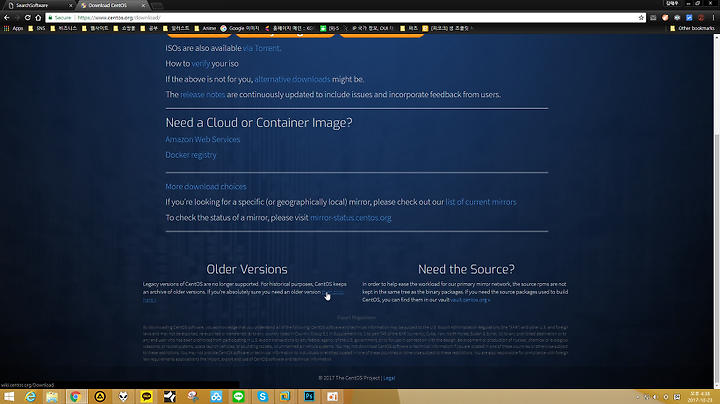Open the Windows Start button
This screenshot has height=404, width=720.
coord(9,397)
